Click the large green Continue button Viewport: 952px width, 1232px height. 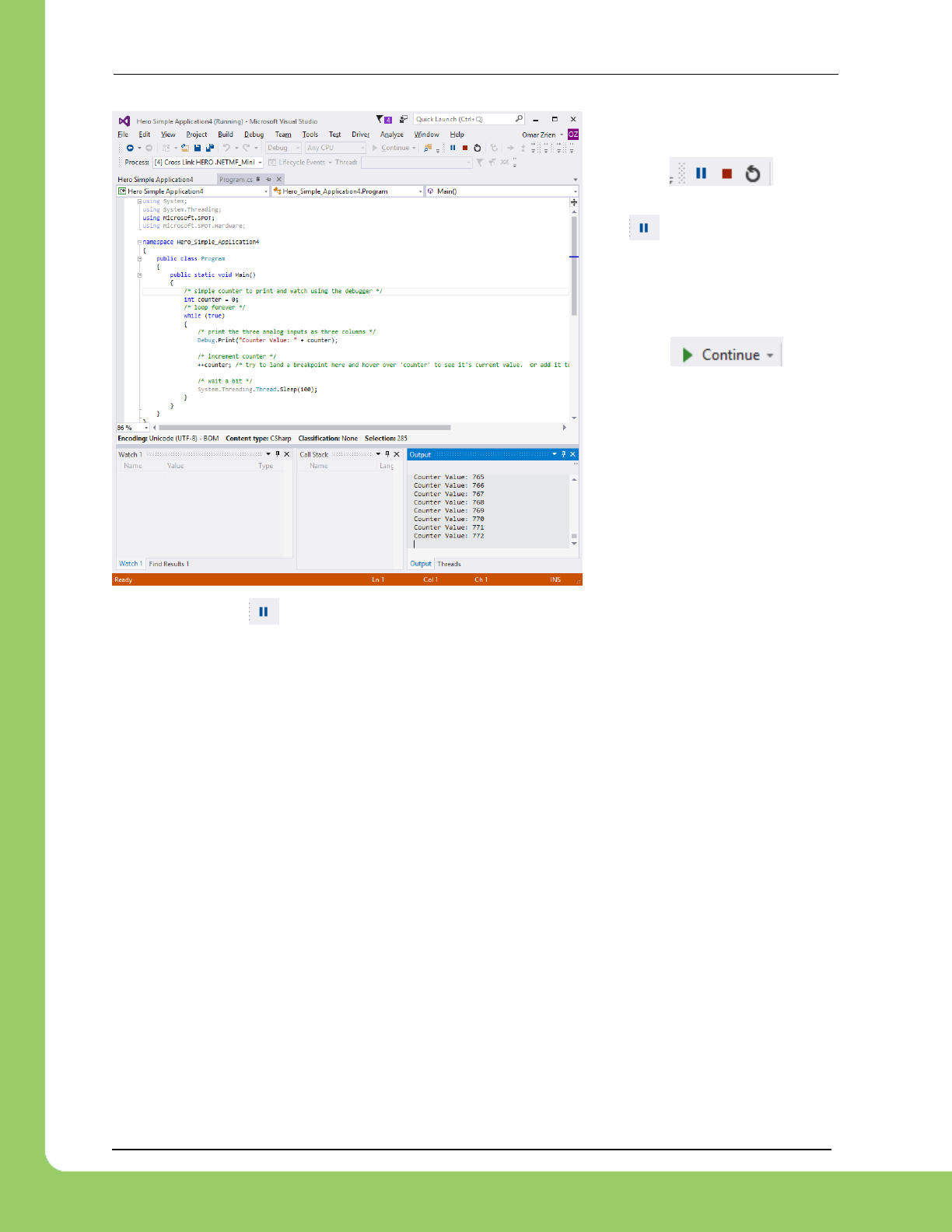click(726, 355)
